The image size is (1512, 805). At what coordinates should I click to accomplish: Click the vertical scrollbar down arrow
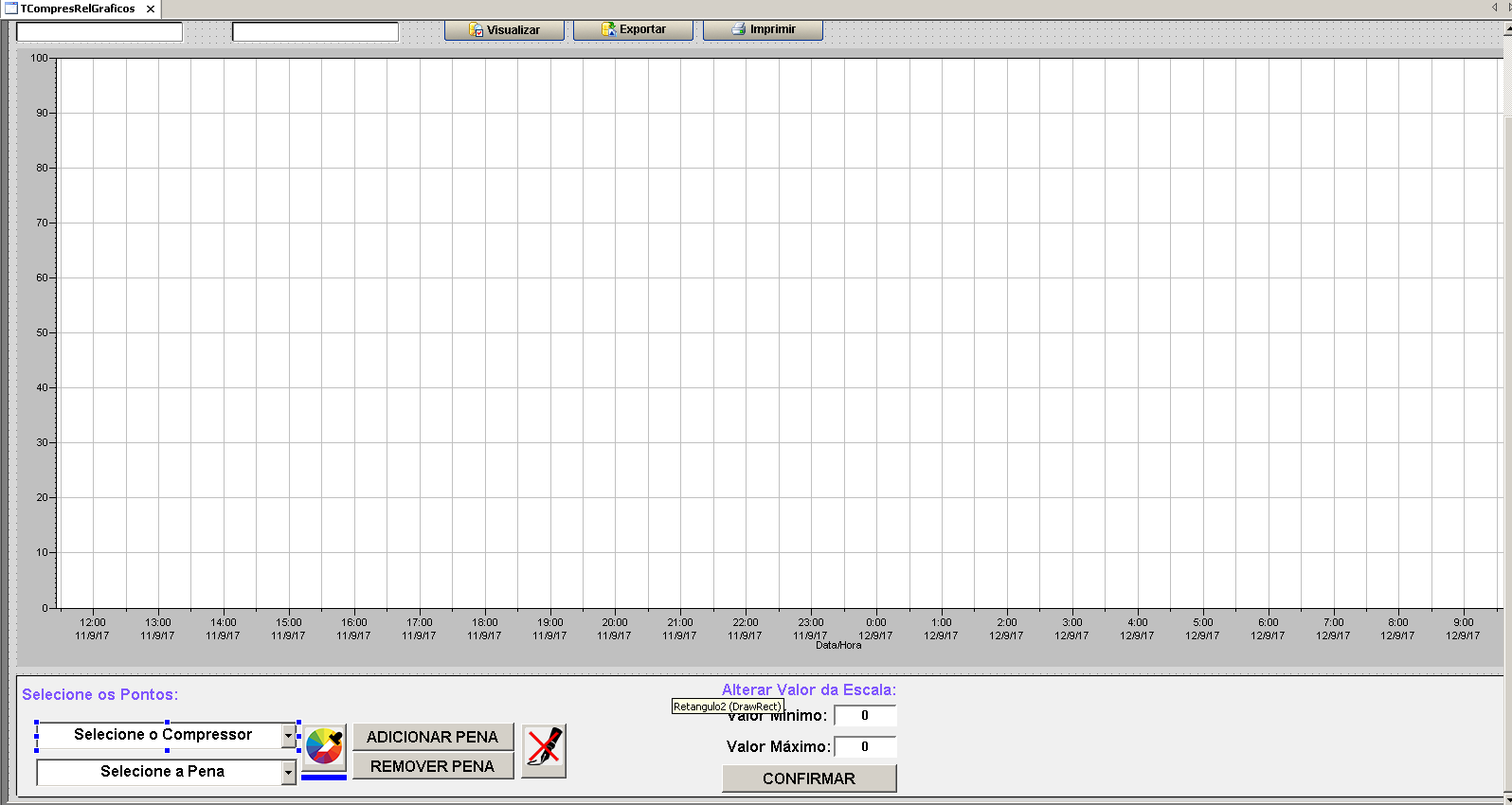tap(1507, 799)
